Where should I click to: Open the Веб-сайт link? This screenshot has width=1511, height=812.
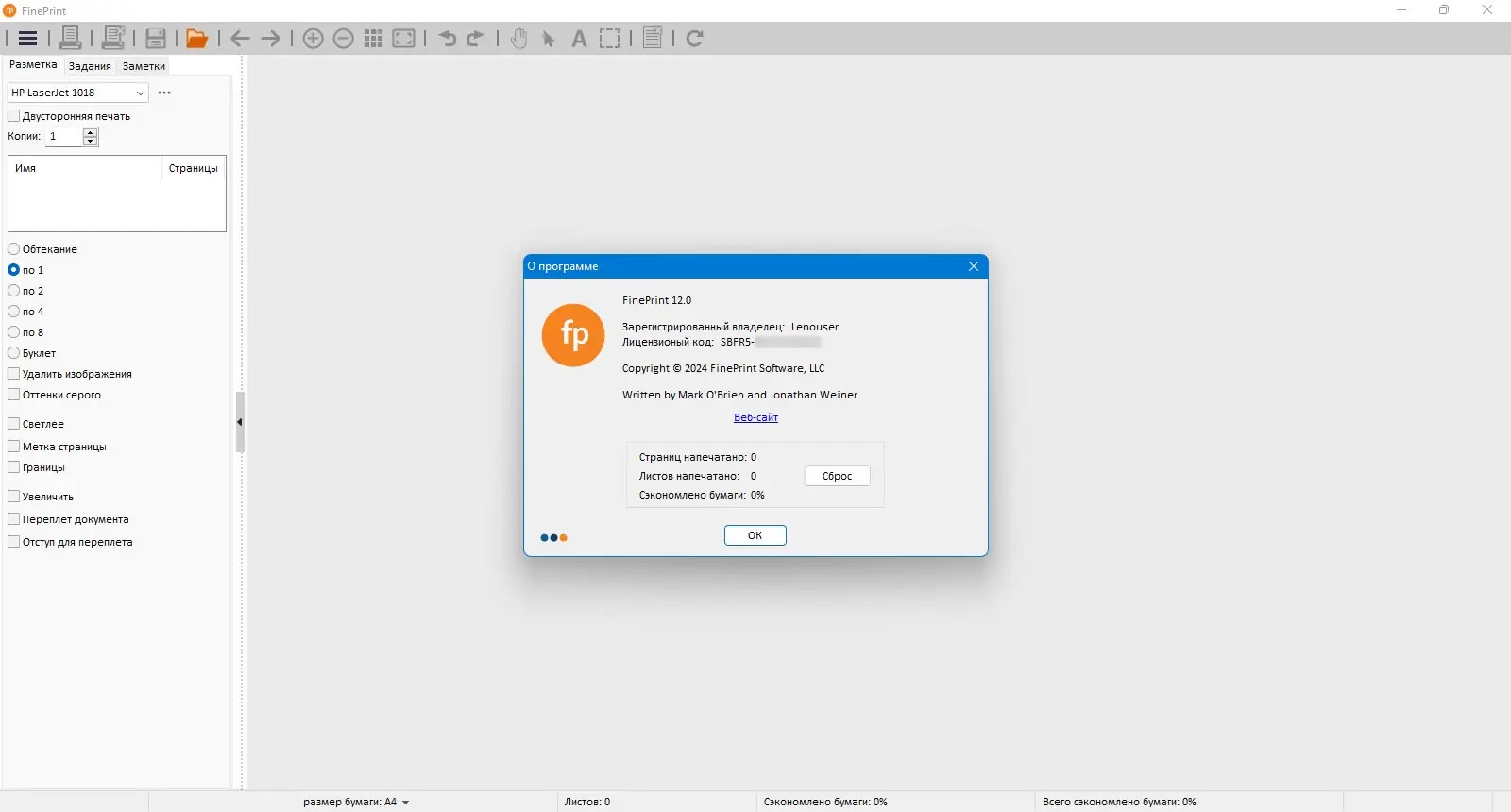tap(756, 417)
